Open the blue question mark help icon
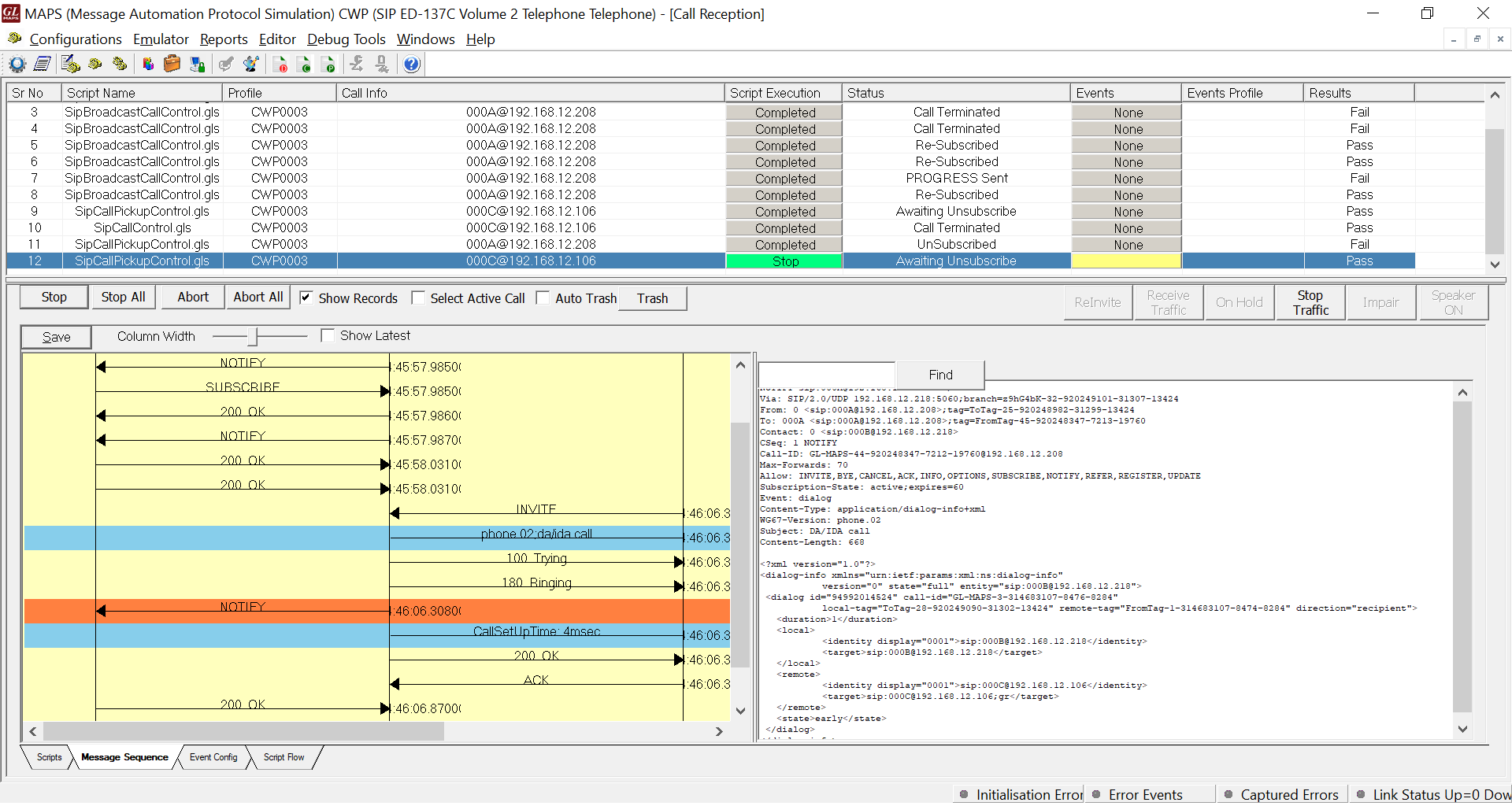This screenshot has height=806, width=1512. (x=412, y=65)
